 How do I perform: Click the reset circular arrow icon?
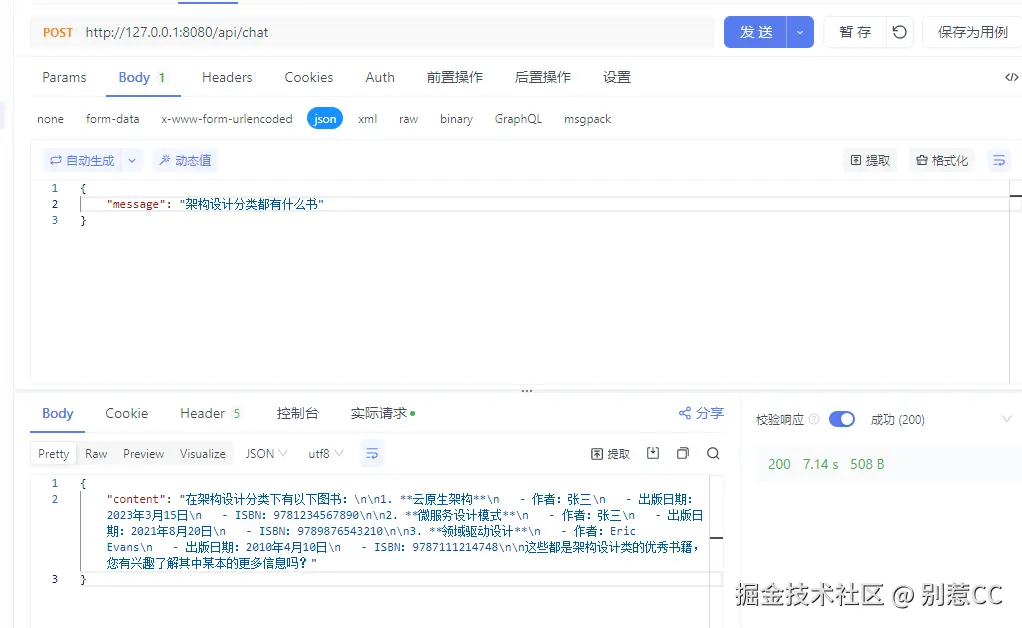point(899,32)
